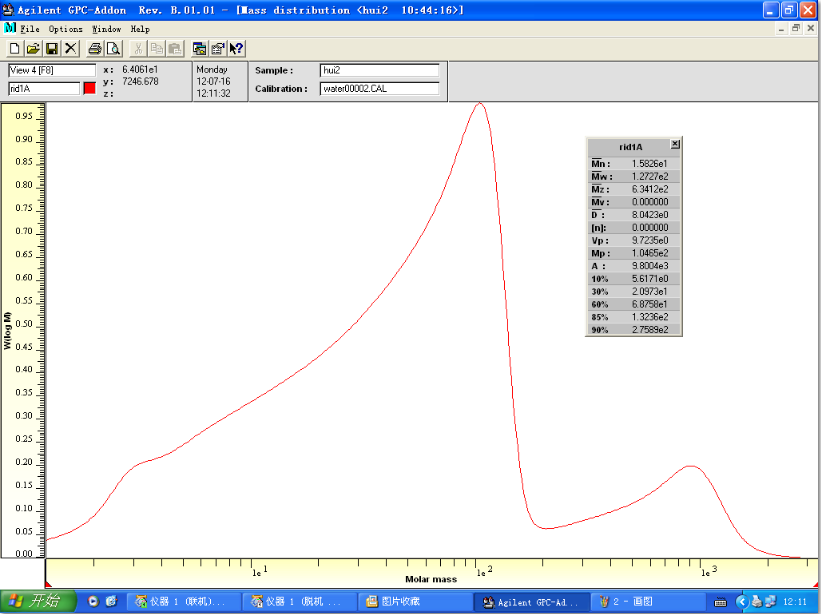Switch to the first 仪器 1 taskbar window

click(184, 602)
